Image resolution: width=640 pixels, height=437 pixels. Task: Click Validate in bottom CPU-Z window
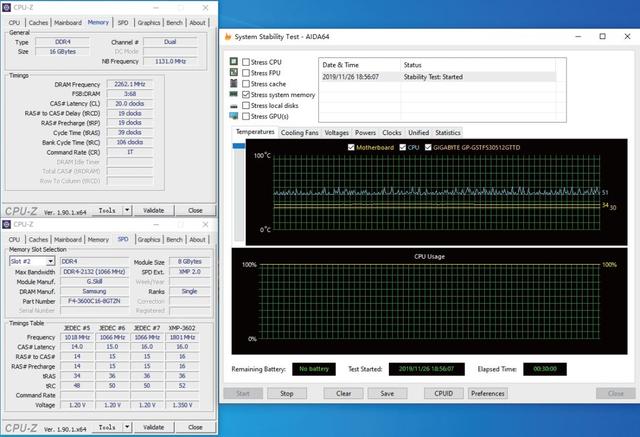click(153, 427)
